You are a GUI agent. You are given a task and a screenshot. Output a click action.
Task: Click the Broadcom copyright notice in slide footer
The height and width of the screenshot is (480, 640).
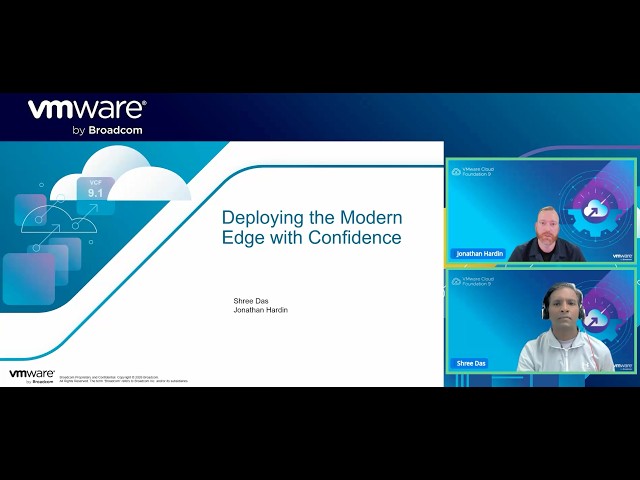[x=124, y=379]
